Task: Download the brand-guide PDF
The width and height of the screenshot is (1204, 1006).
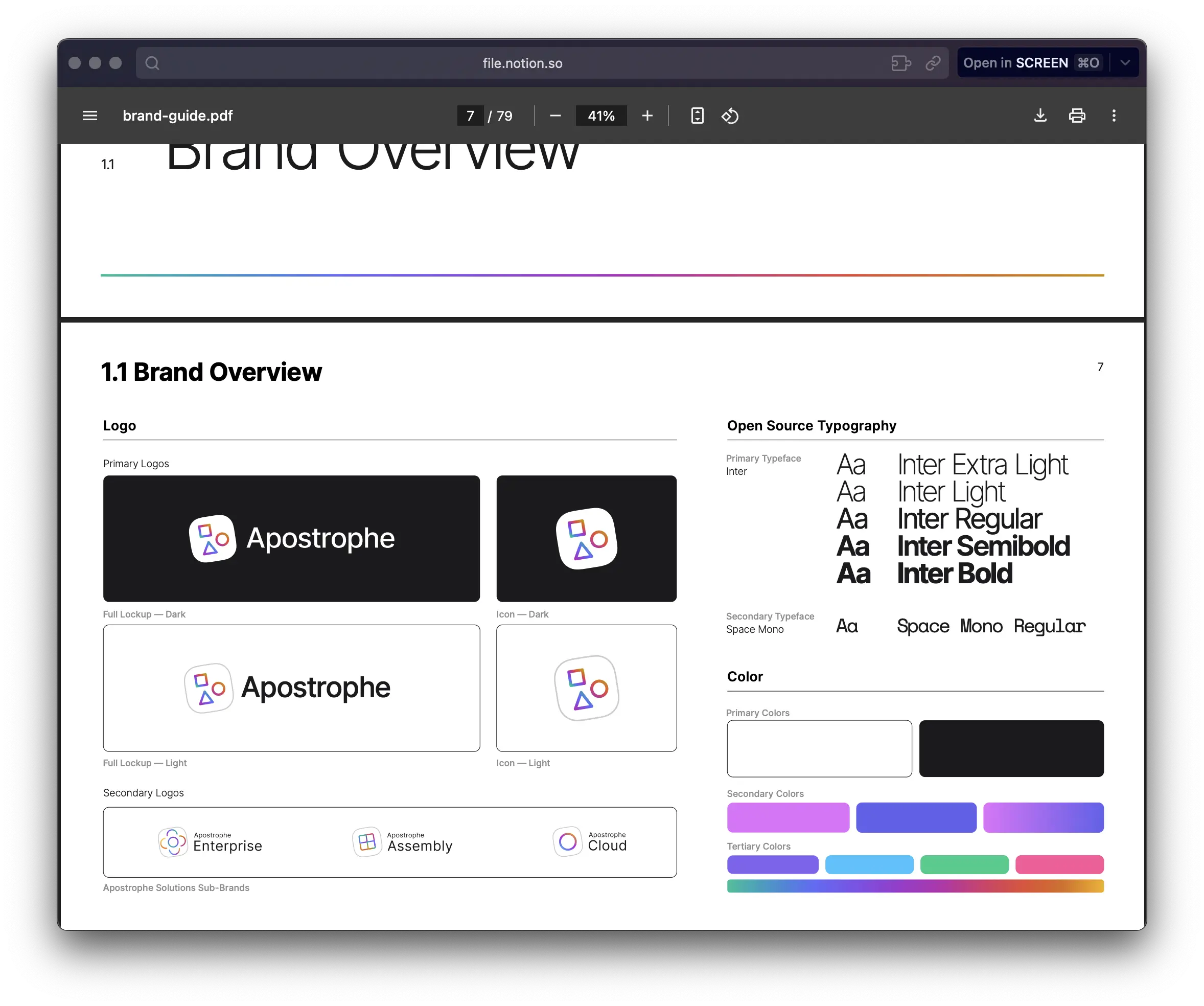Action: [1040, 116]
